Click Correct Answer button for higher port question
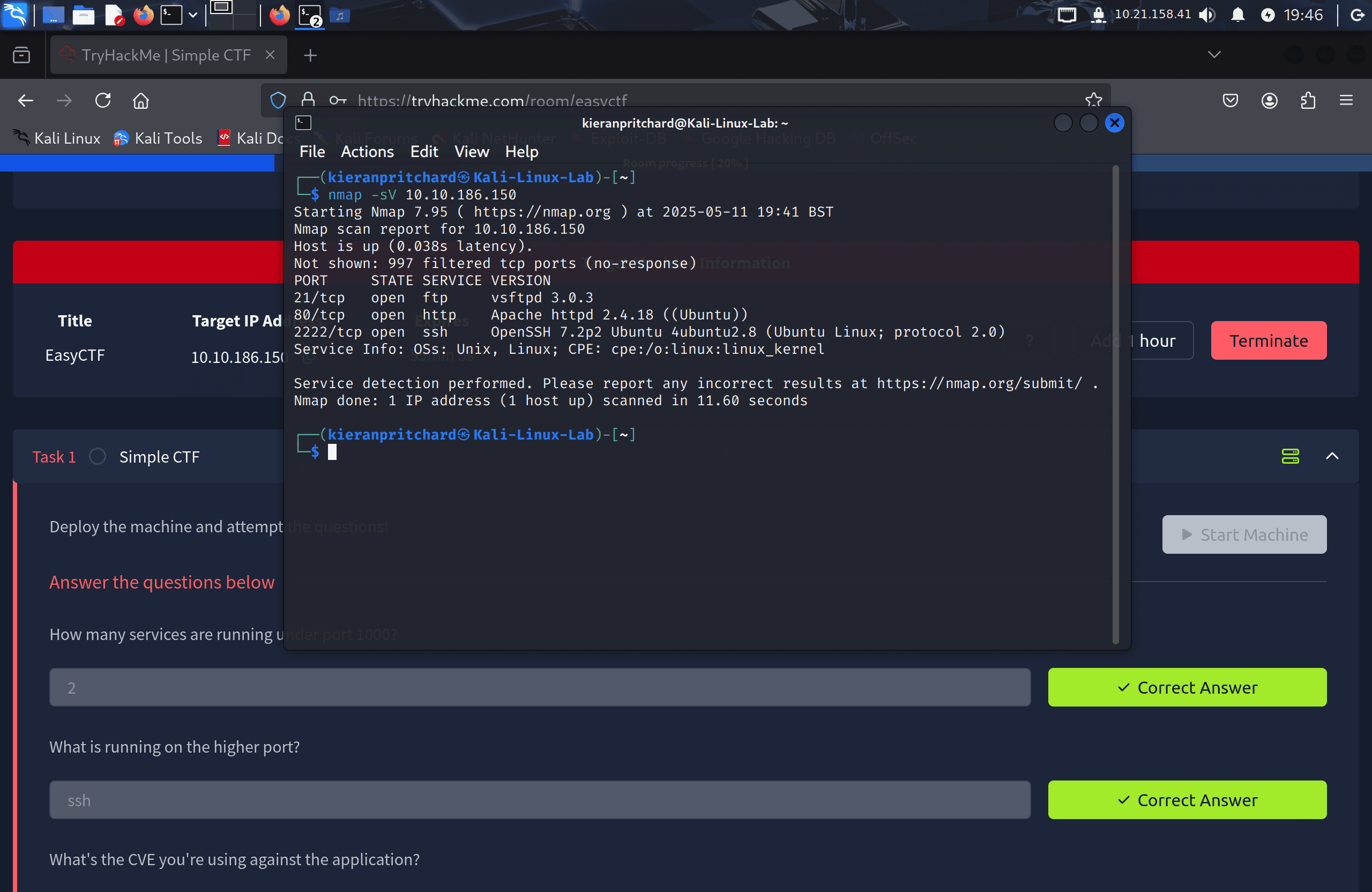 click(x=1187, y=800)
